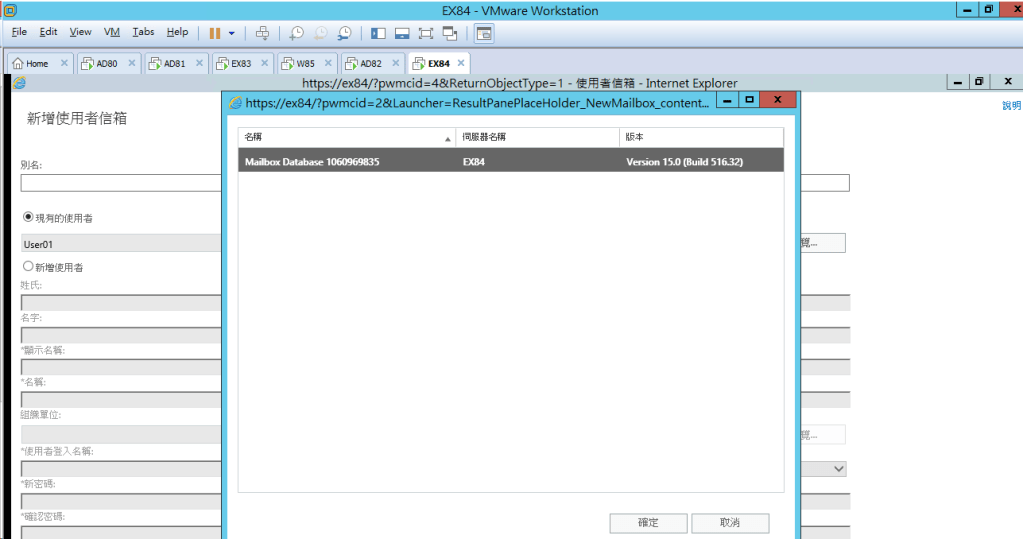Toggle the thumbnail bar view icon

tap(402, 33)
